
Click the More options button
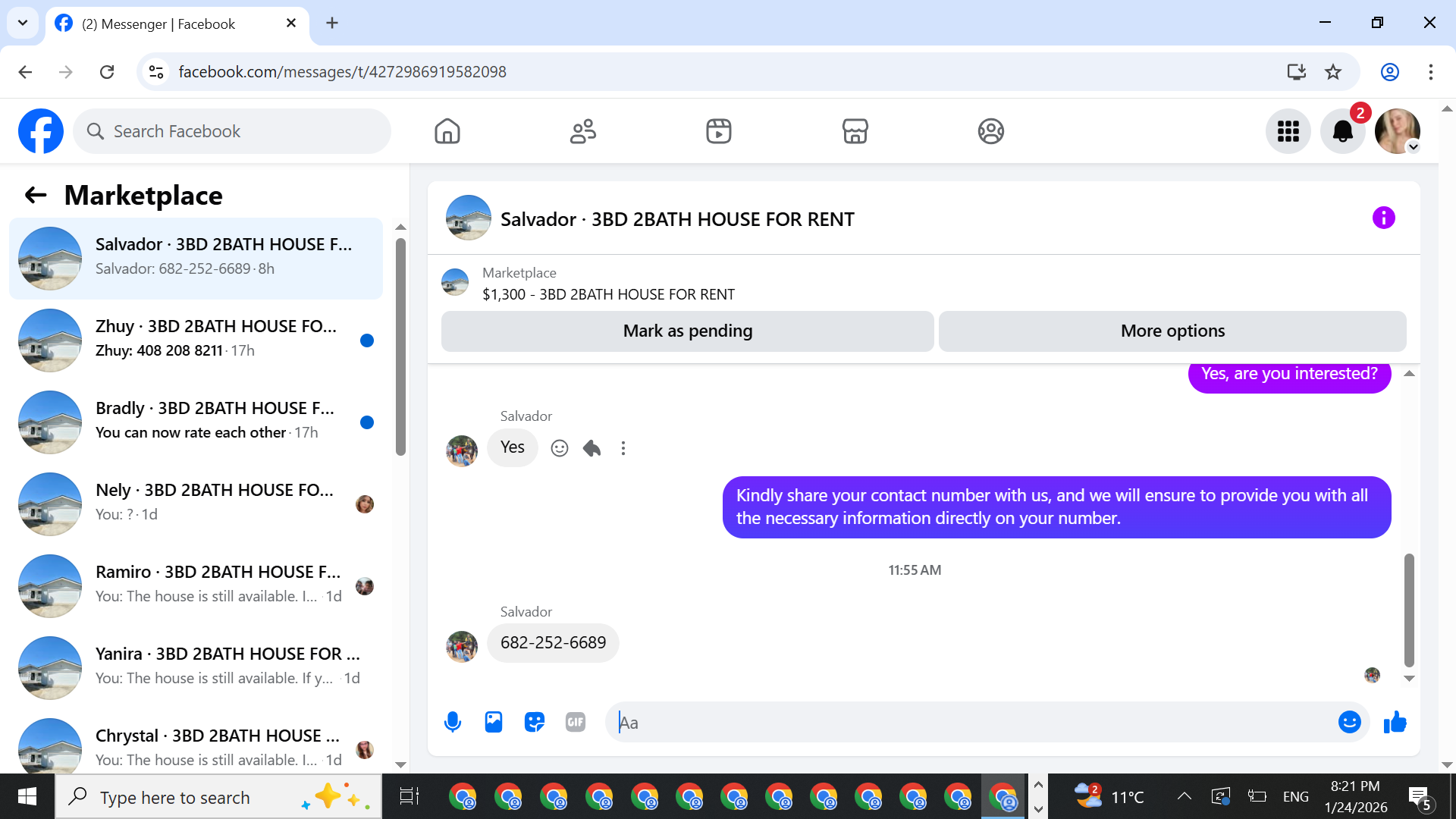[1172, 331]
